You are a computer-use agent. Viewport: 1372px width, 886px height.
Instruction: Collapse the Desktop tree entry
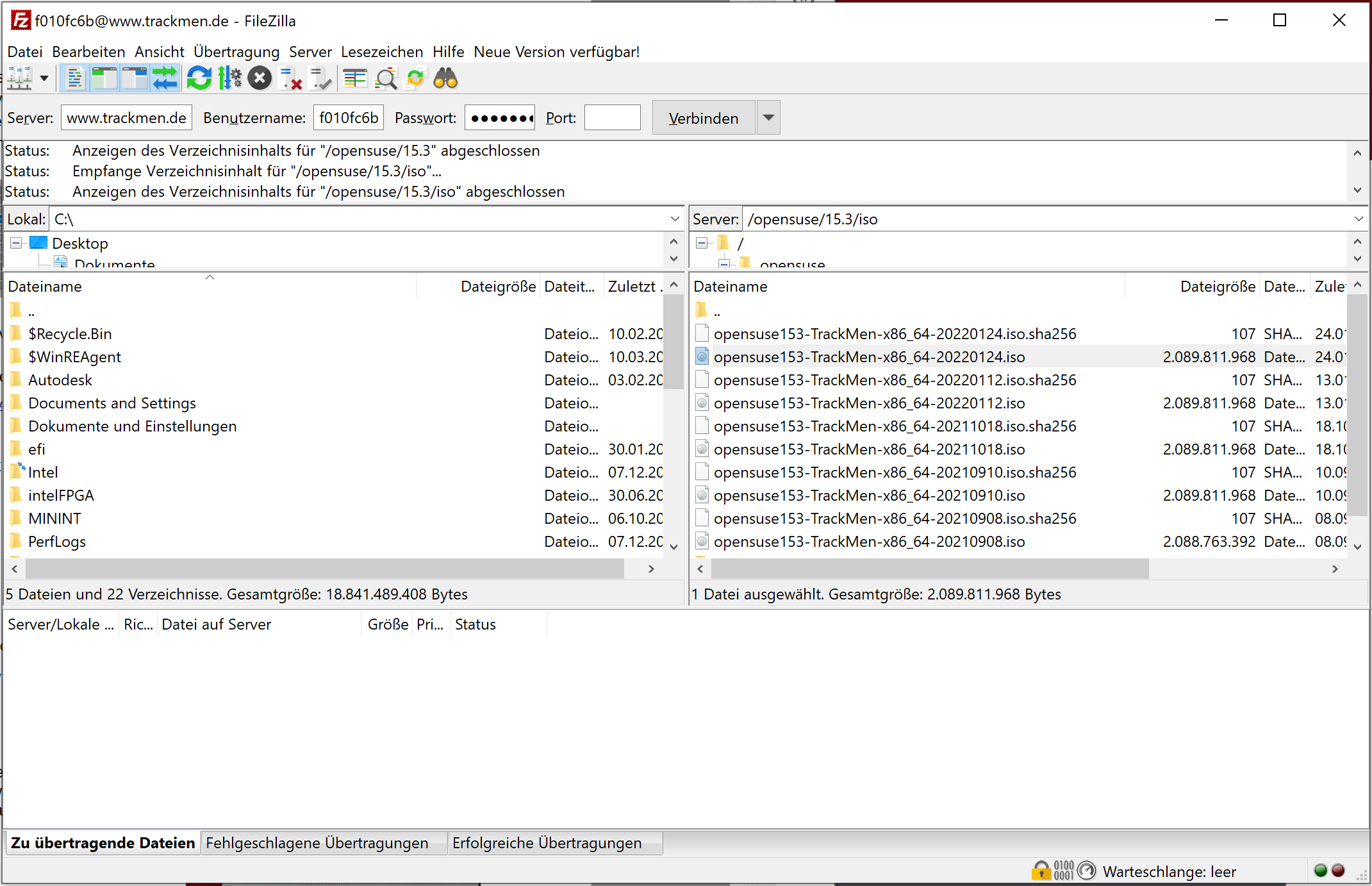tap(15, 243)
